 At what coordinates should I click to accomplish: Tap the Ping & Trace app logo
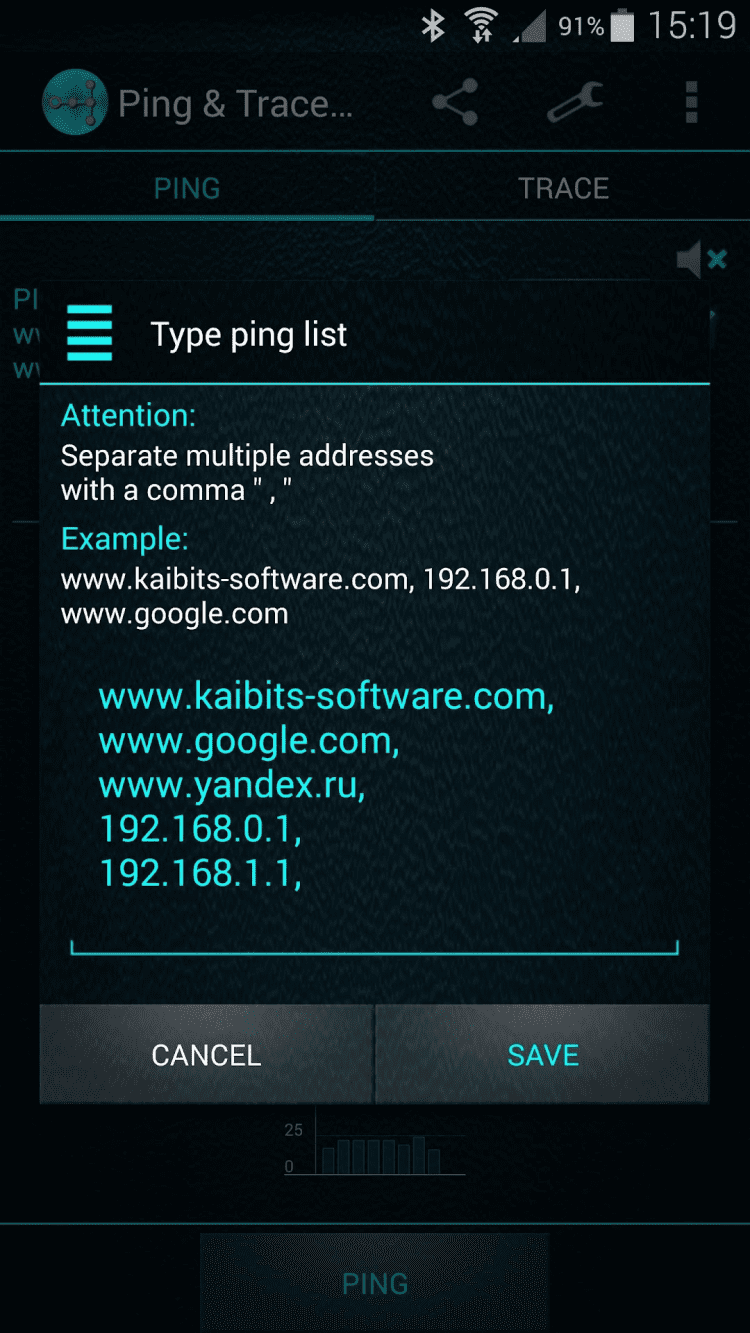click(75, 102)
